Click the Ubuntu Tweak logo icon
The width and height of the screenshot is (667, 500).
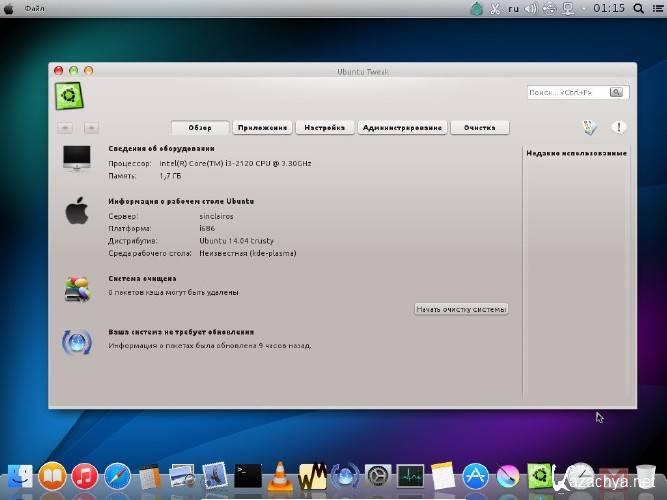(69, 95)
